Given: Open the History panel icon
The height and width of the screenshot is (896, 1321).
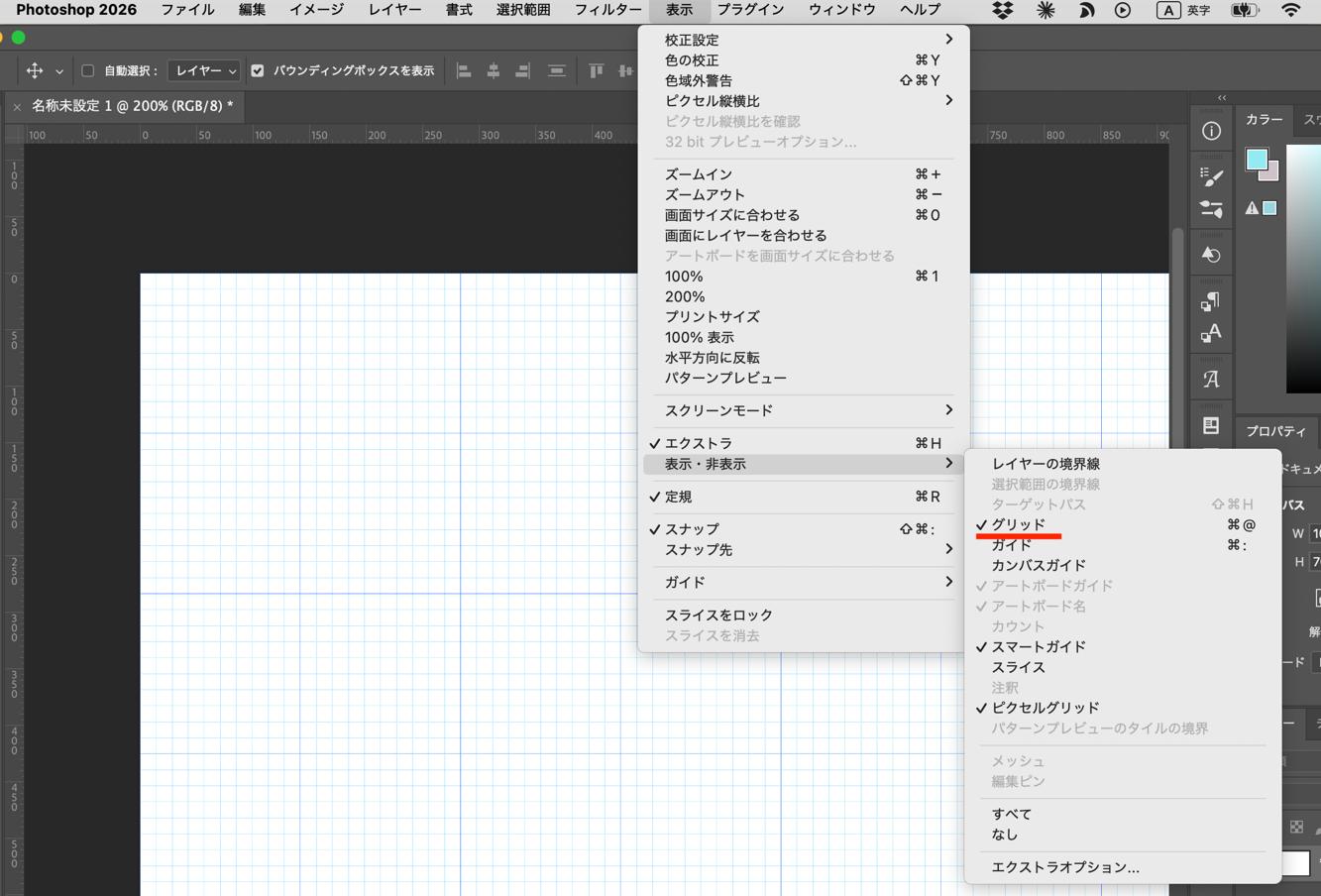Looking at the screenshot, I should (1211, 255).
